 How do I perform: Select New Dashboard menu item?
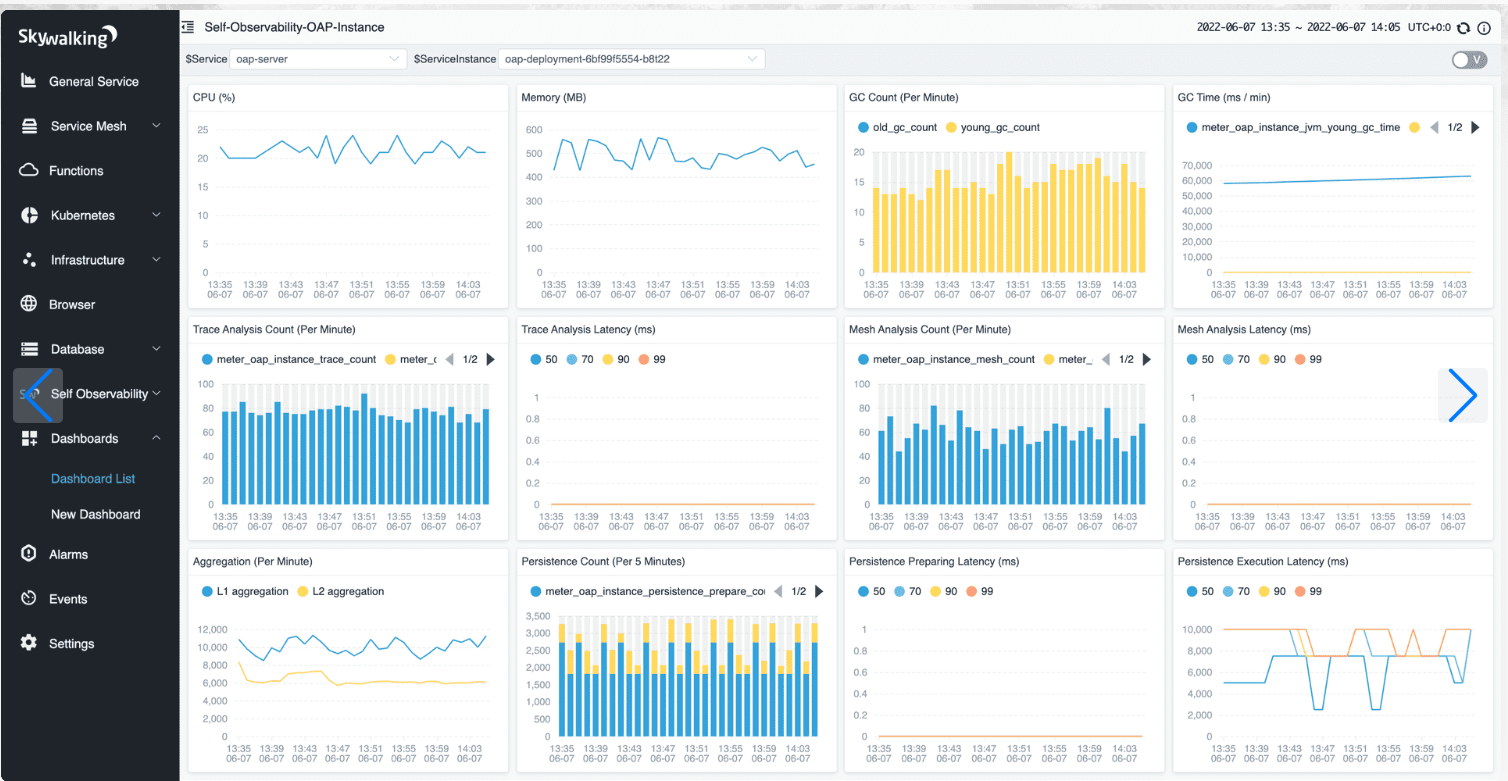(x=96, y=514)
